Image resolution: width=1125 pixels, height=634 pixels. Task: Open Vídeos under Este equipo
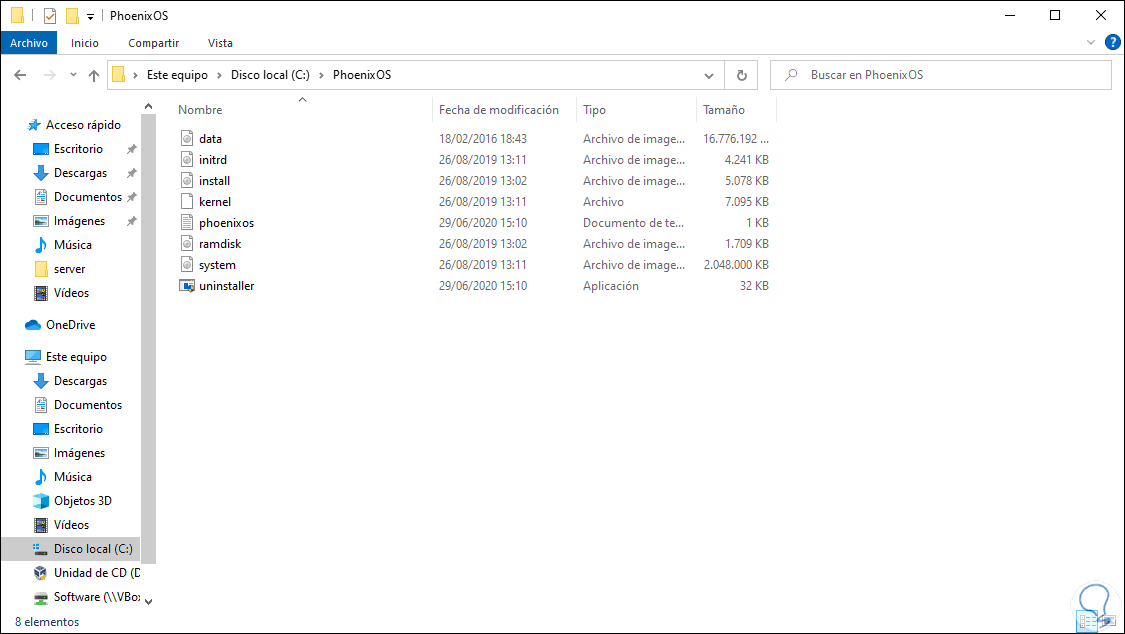click(x=62, y=525)
